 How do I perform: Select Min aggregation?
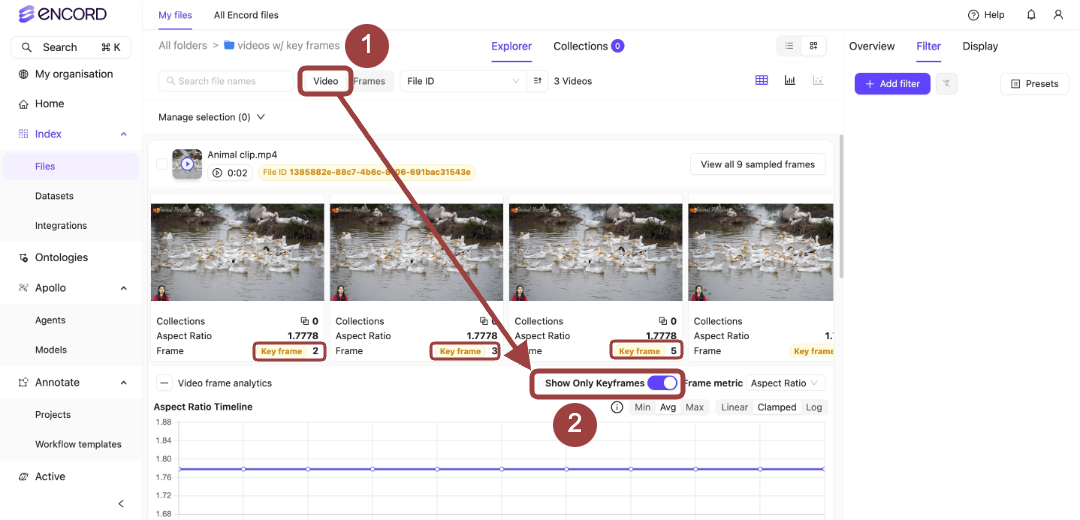642,407
